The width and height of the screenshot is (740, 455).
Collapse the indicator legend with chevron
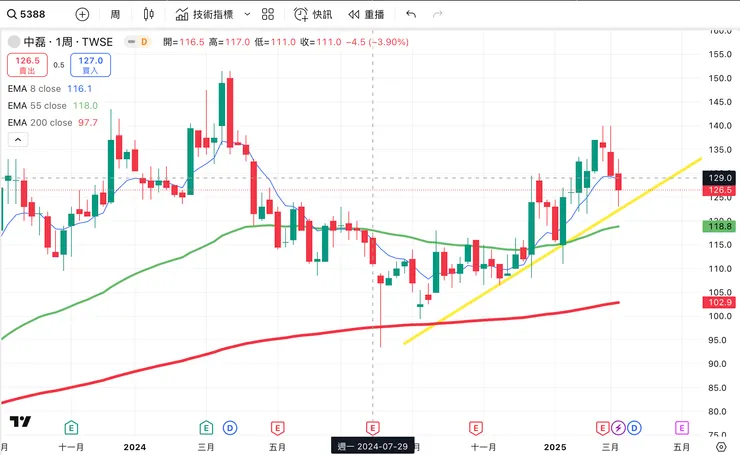[x=18, y=140]
